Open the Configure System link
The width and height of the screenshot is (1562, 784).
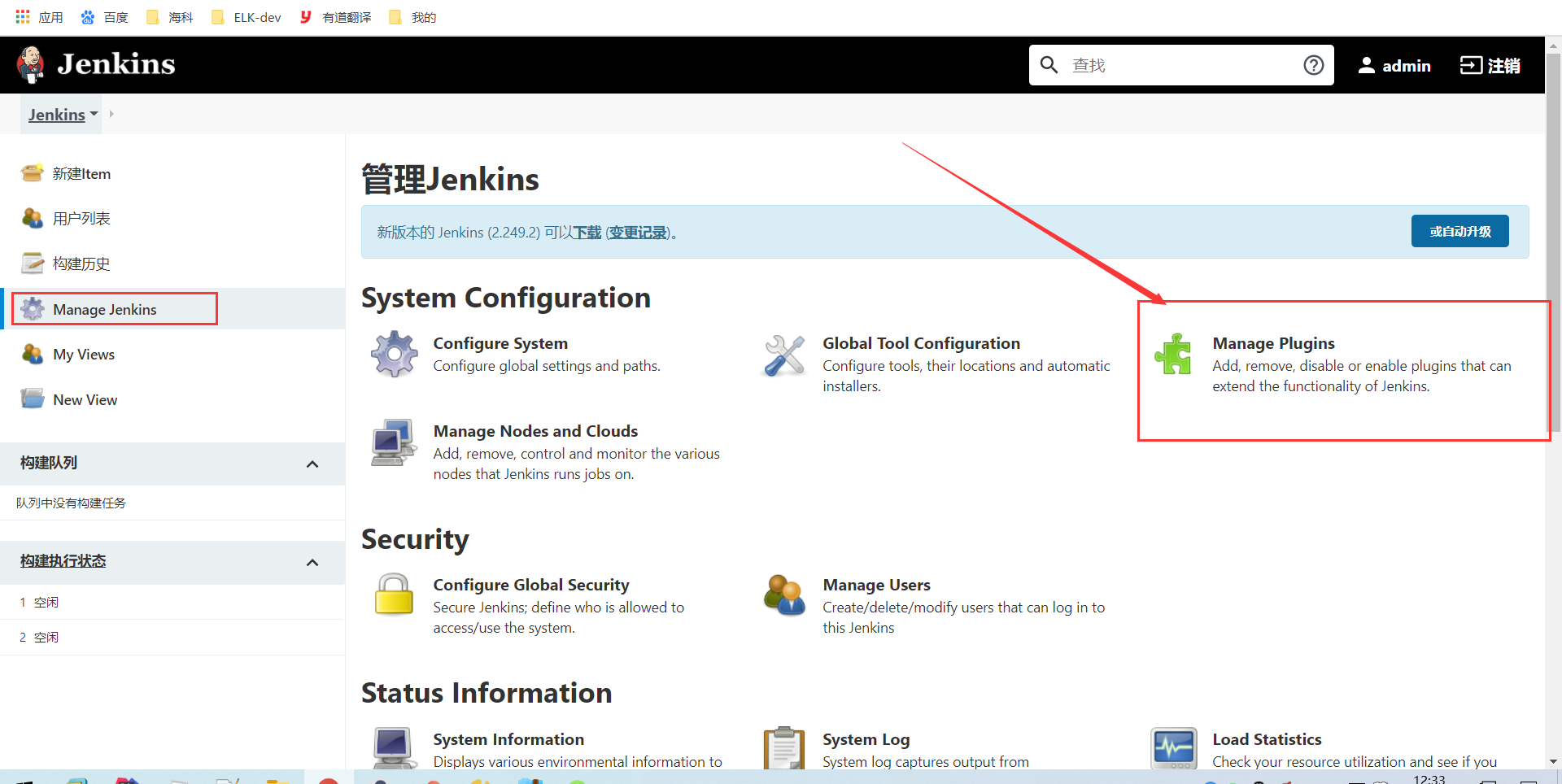point(500,343)
